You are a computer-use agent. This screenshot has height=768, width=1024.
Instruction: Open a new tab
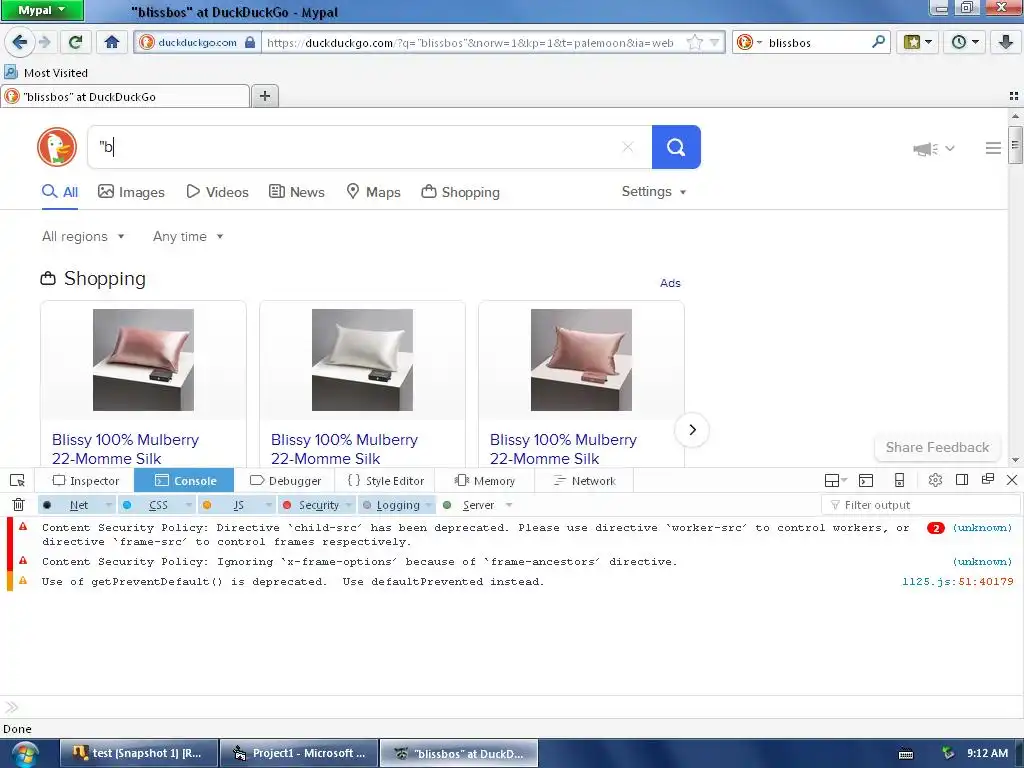pos(264,96)
